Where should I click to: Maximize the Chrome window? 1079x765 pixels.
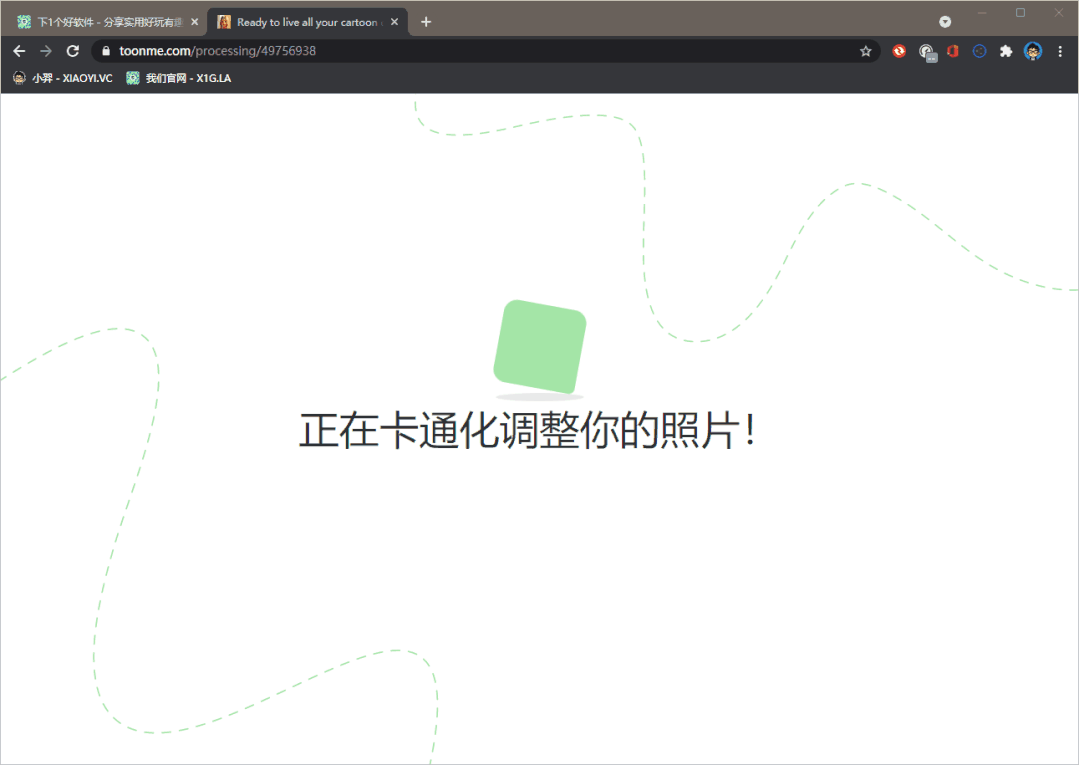(x=1021, y=12)
